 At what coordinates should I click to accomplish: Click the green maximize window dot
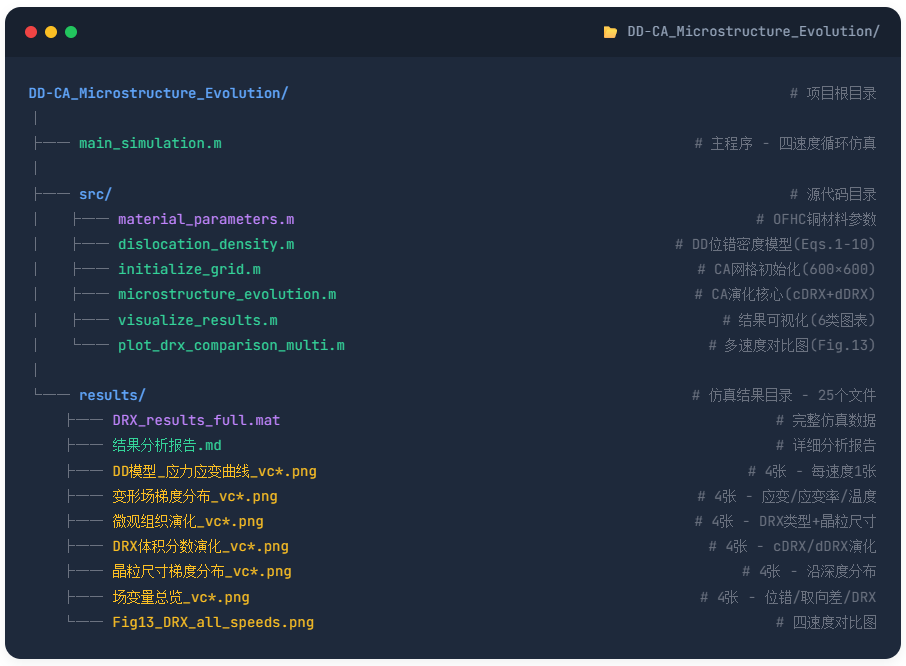pyautogui.click(x=71, y=32)
